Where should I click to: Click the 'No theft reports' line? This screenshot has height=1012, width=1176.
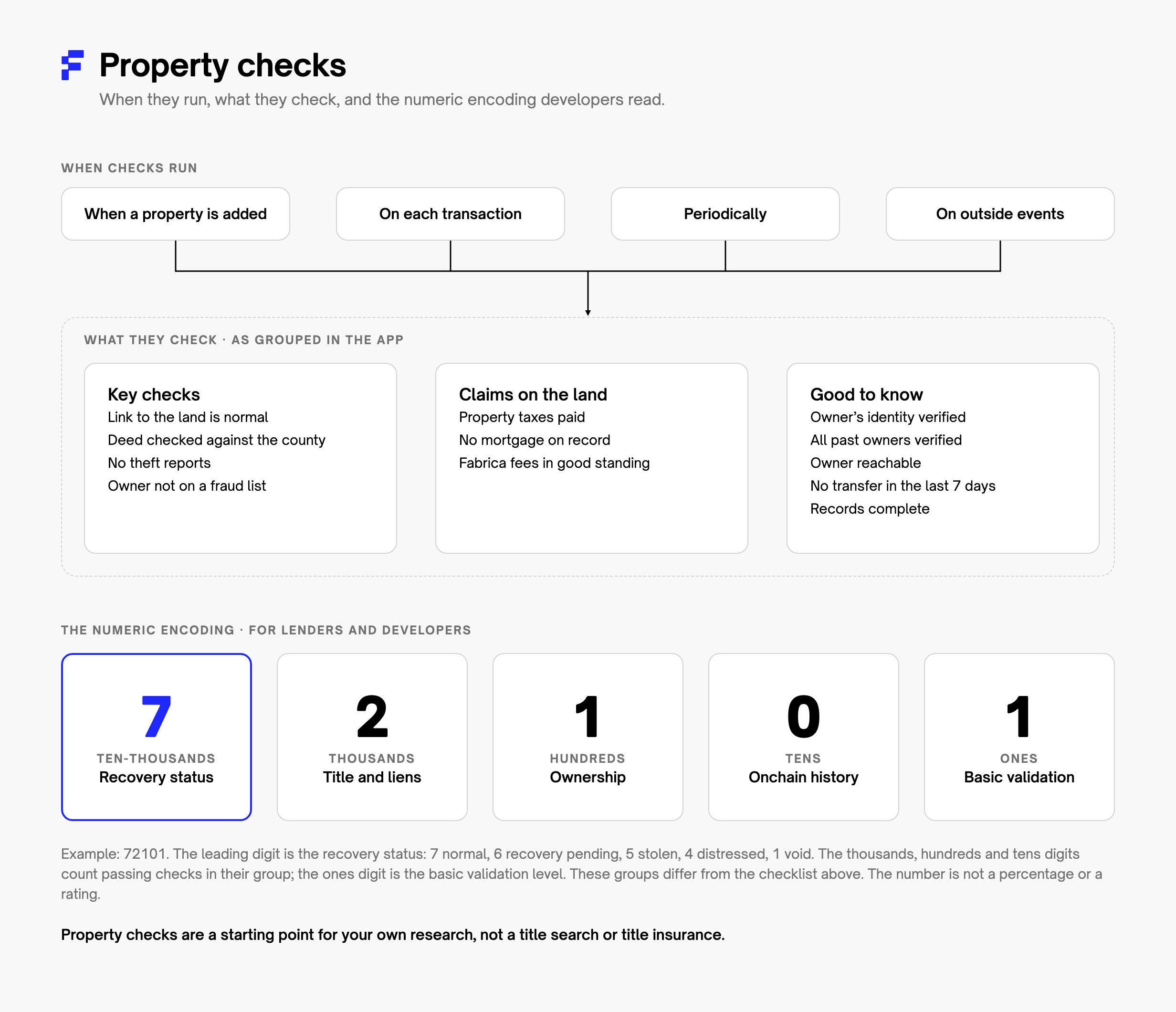point(159,463)
